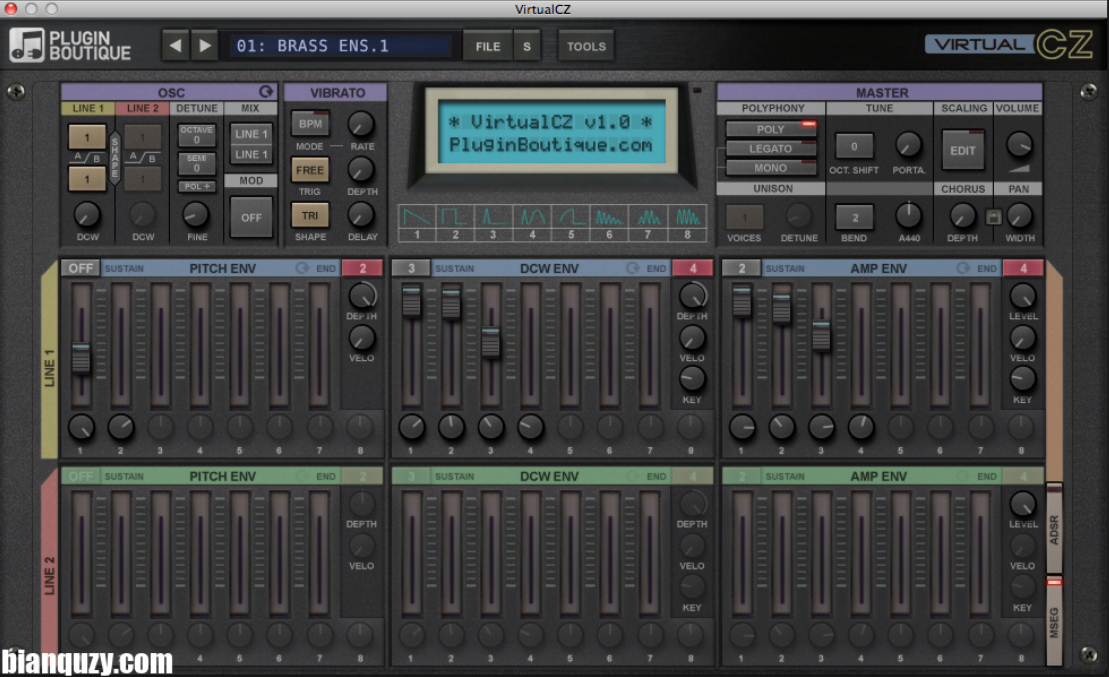
Task: Select the LINE 1 tab in OSC
Action: click(88, 108)
